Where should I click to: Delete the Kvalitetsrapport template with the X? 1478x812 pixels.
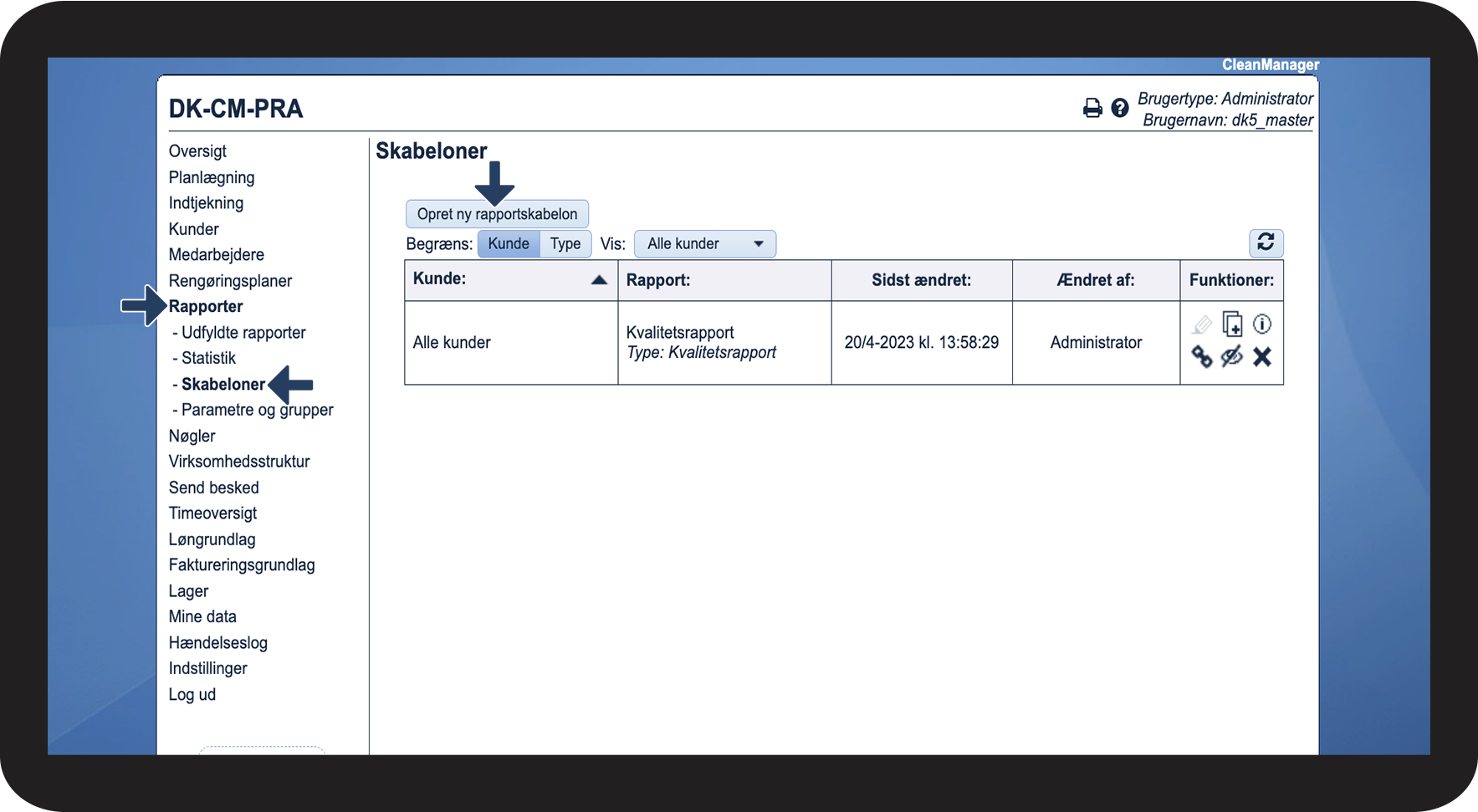pyautogui.click(x=1262, y=357)
